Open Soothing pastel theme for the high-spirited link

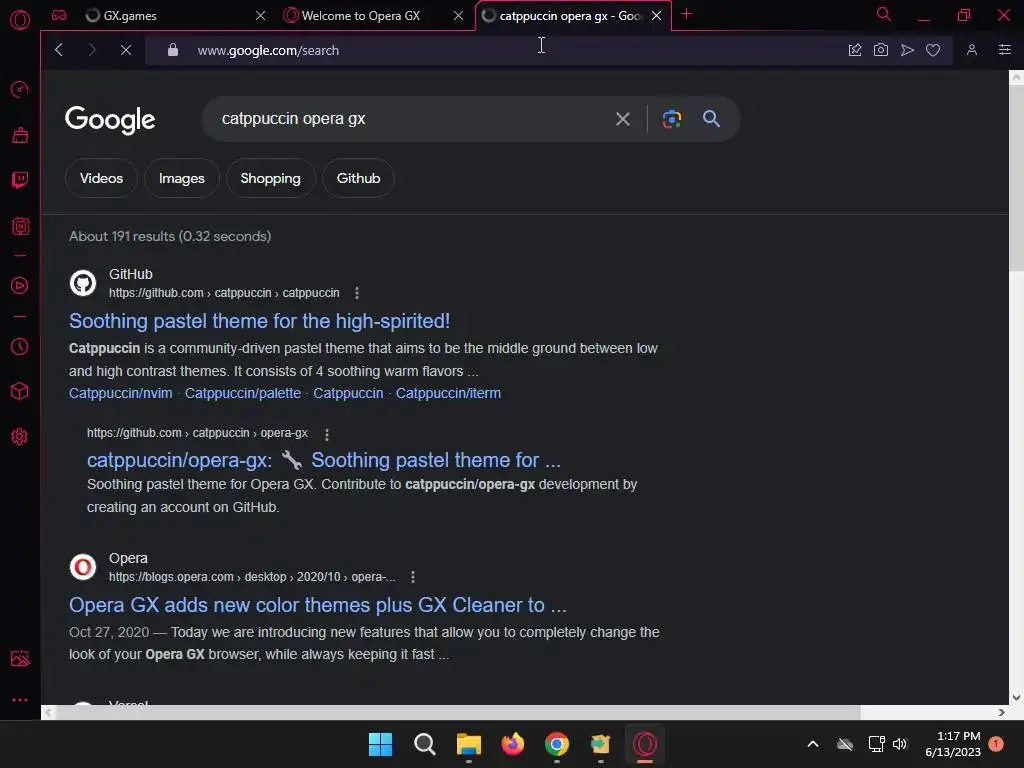point(259,321)
